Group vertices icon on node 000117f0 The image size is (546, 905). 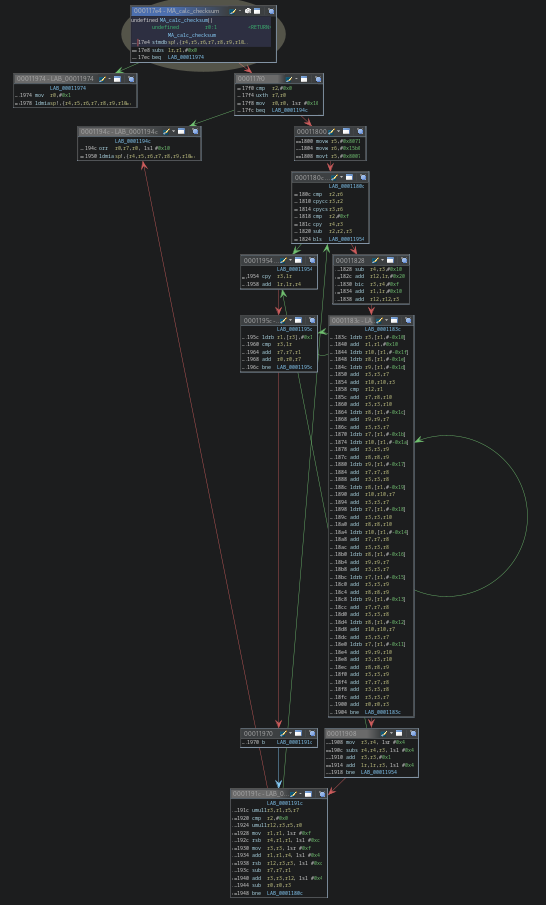pyautogui.click(x=317, y=79)
